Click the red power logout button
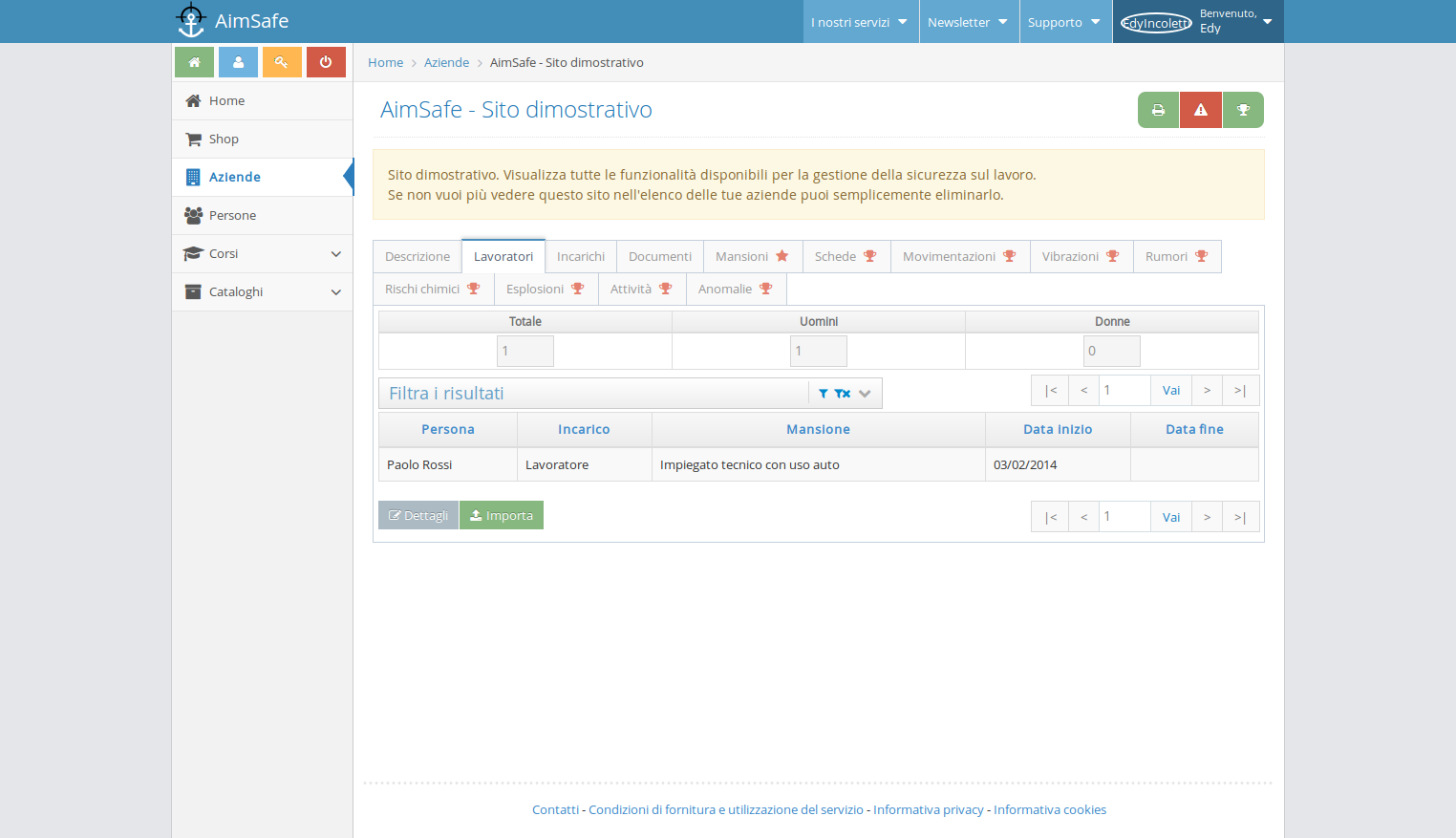The image size is (1456, 838). (326, 62)
